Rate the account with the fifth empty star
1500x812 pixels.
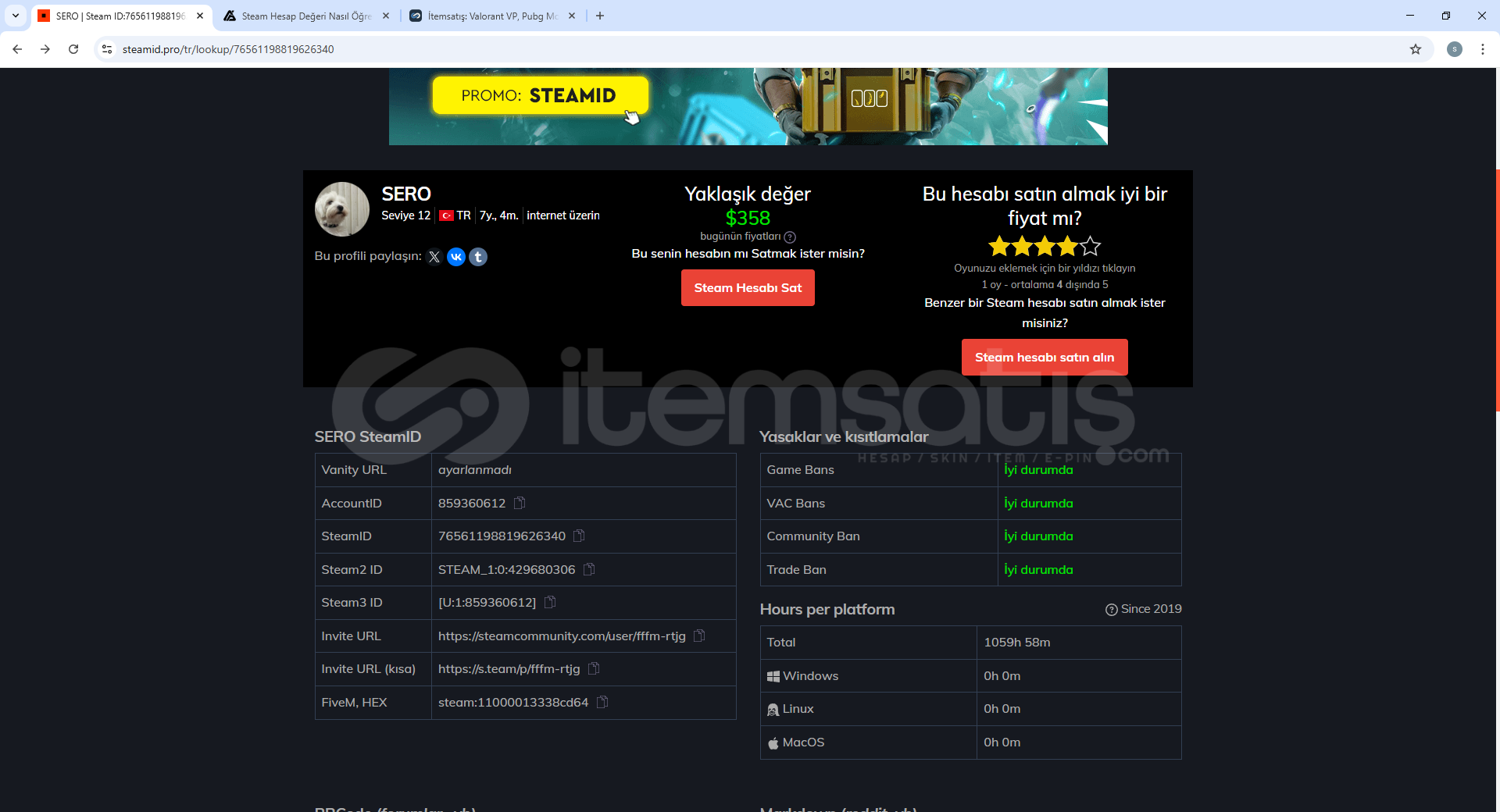pos(1090,247)
